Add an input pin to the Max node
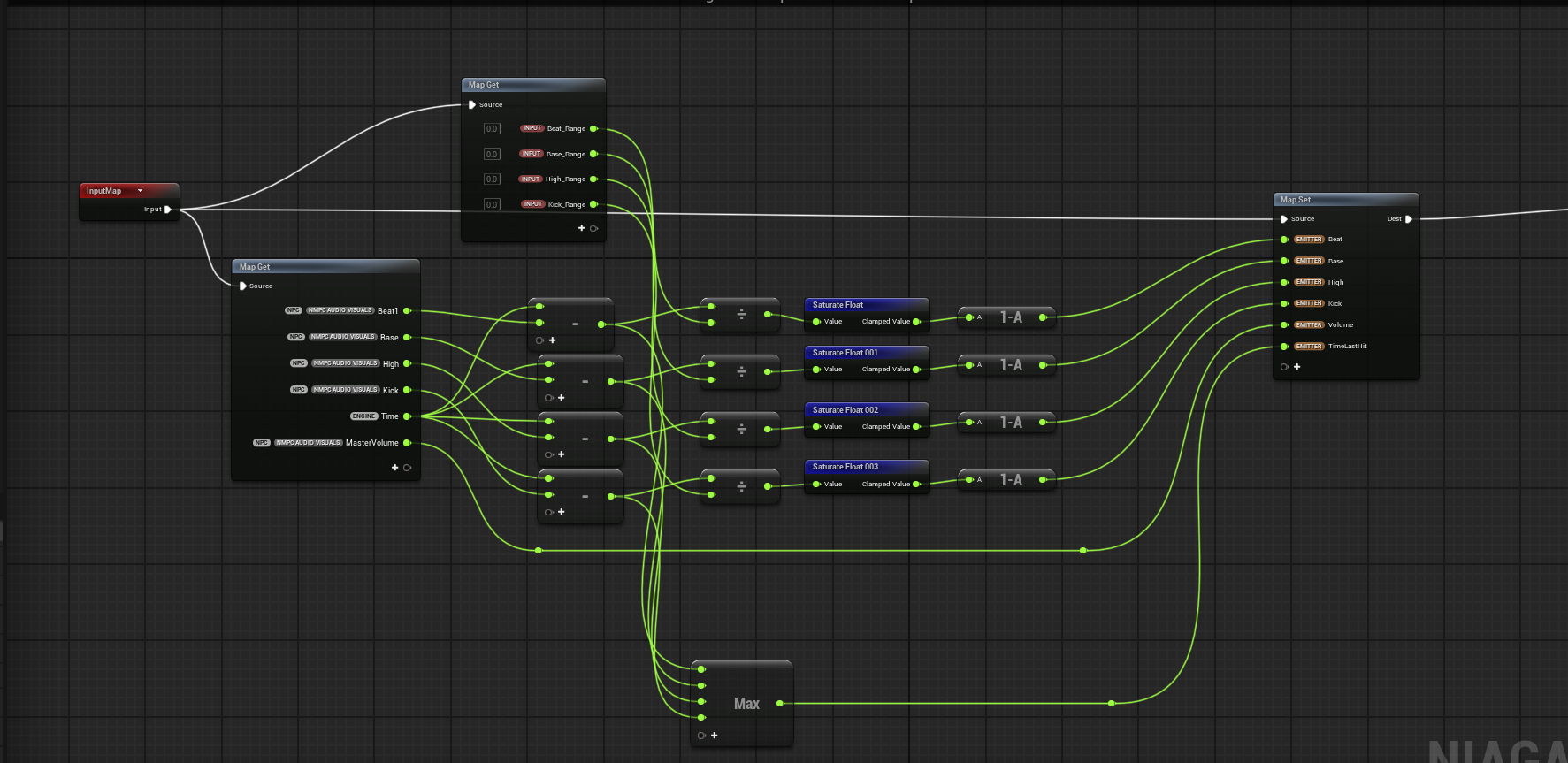Viewport: 1568px width, 763px height. tap(714, 736)
